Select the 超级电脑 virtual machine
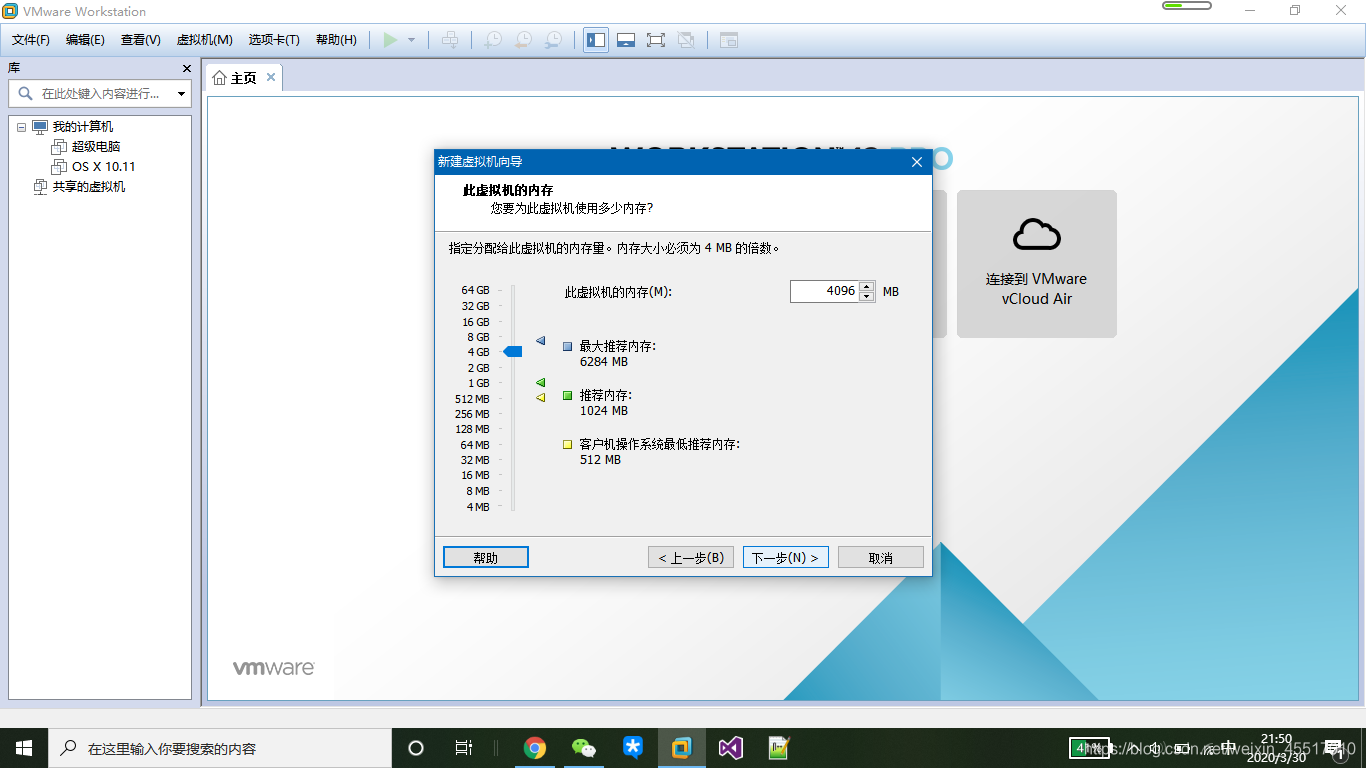 click(x=96, y=147)
